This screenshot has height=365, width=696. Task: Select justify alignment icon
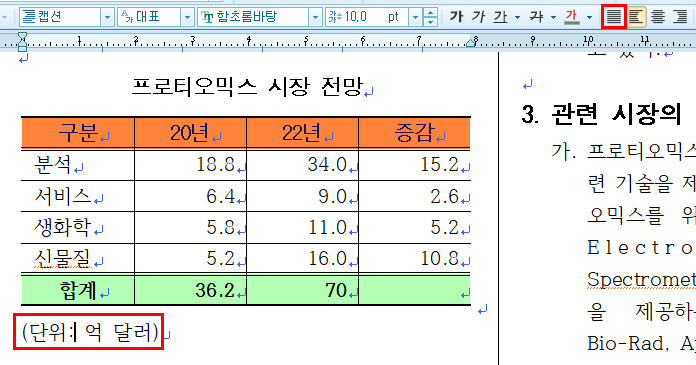tap(614, 17)
